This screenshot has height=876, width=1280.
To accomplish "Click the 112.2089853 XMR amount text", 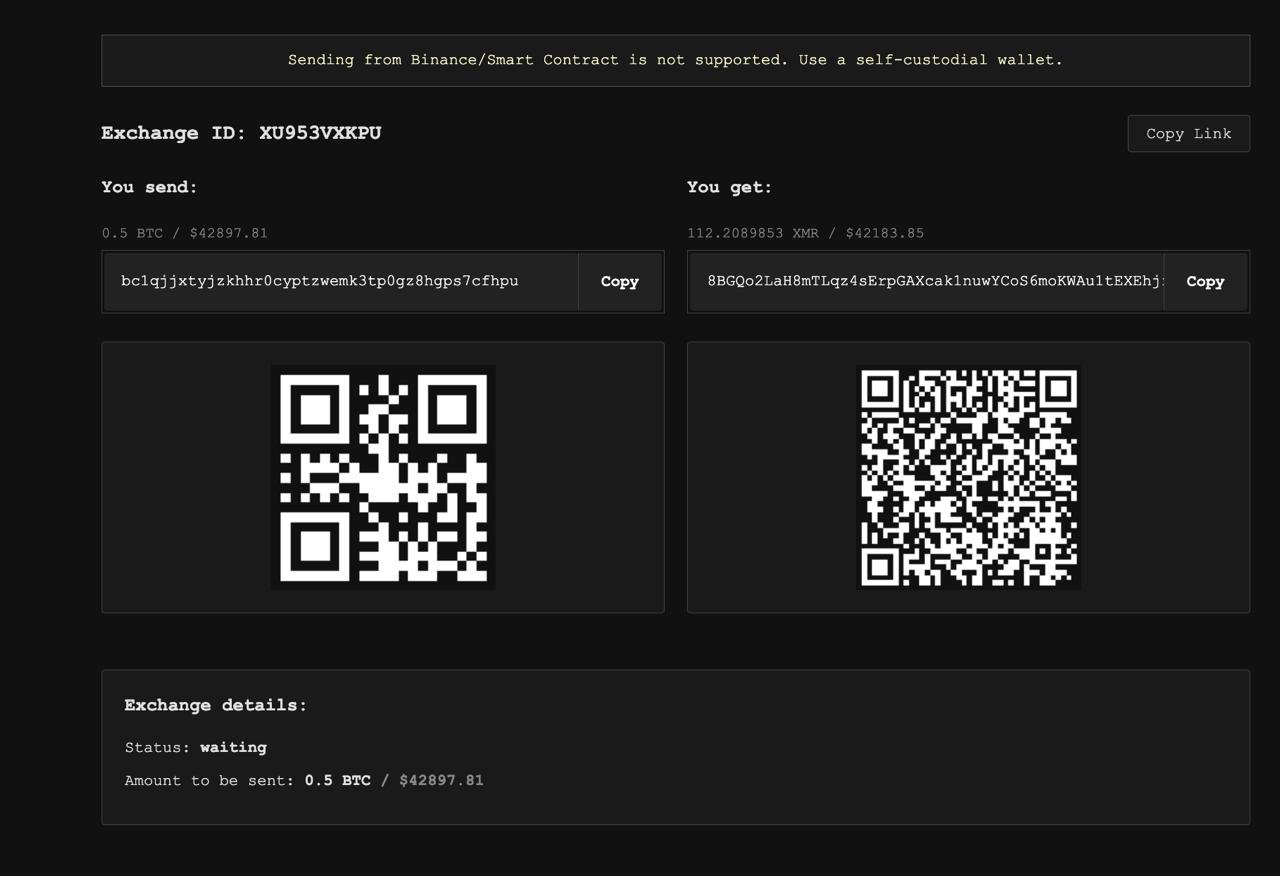I will (x=752, y=233).
